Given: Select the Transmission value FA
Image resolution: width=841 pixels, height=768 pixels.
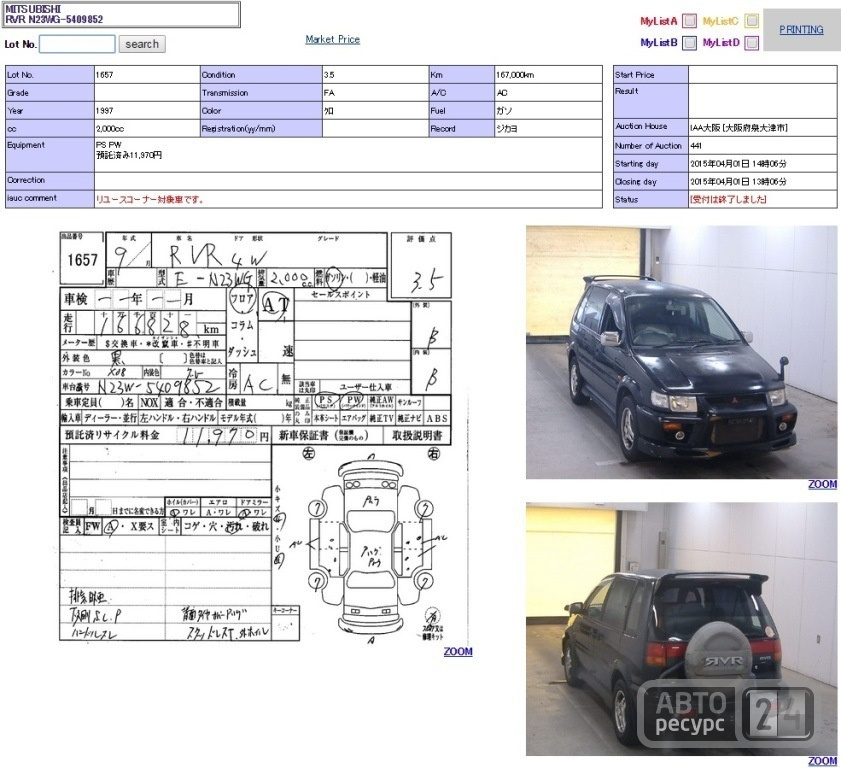Looking at the screenshot, I should 329,93.
